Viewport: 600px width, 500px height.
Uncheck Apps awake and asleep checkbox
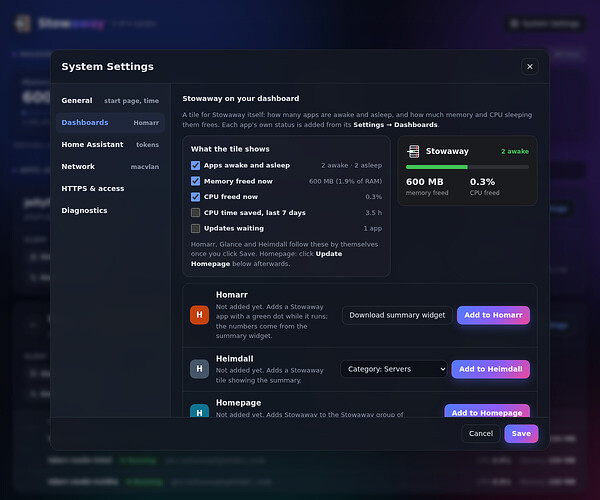click(195, 165)
